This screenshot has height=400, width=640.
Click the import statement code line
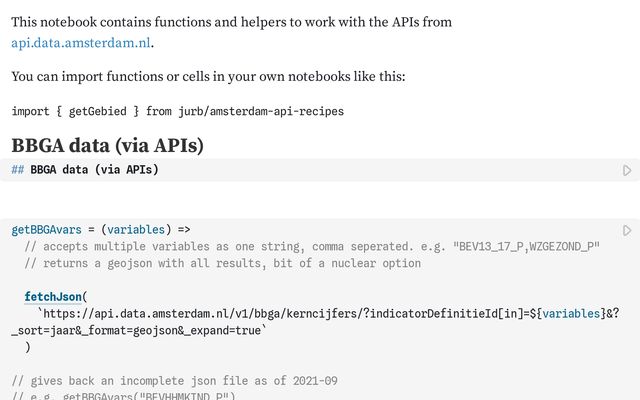(x=177, y=111)
